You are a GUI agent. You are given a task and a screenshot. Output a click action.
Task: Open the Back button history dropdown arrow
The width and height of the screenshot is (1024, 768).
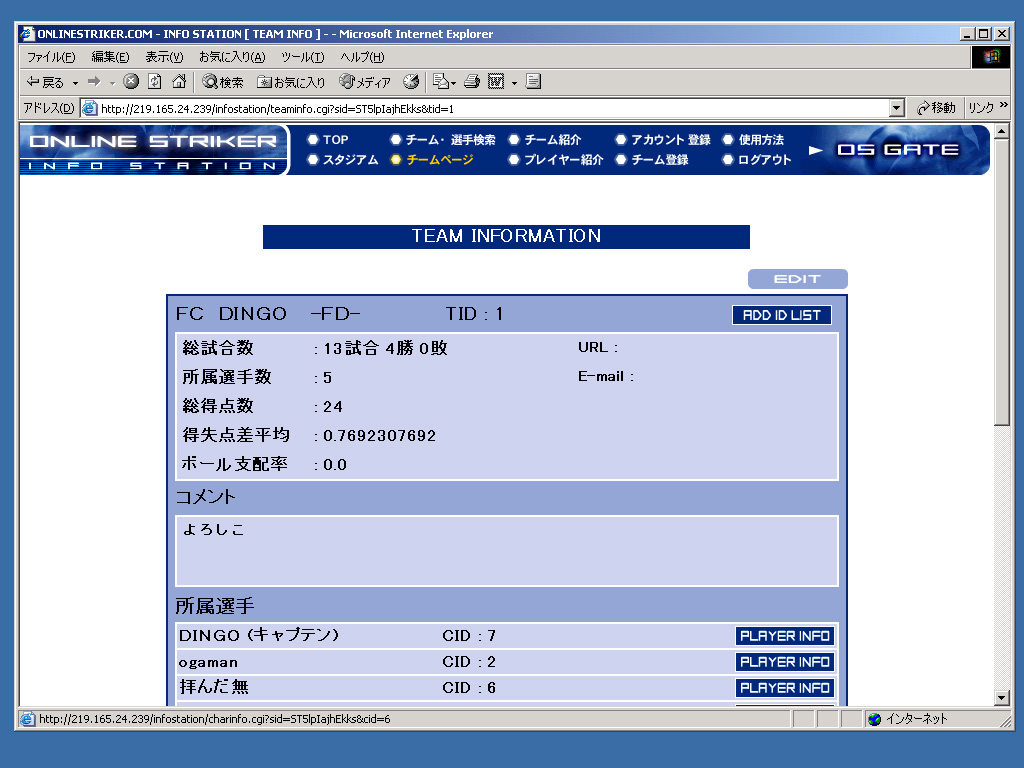click(75, 83)
